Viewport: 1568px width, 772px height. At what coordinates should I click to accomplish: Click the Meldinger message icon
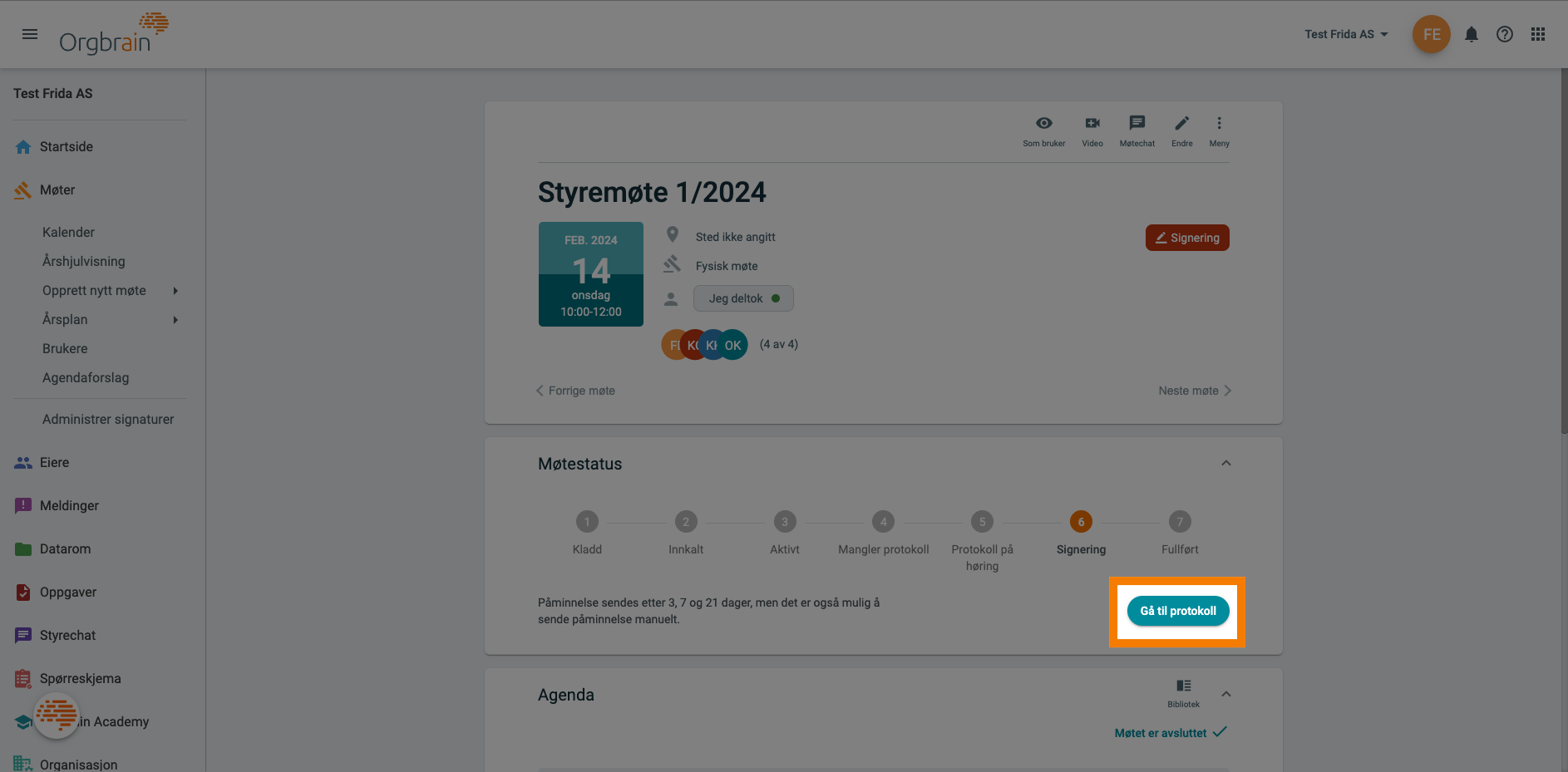pyautogui.click(x=23, y=505)
